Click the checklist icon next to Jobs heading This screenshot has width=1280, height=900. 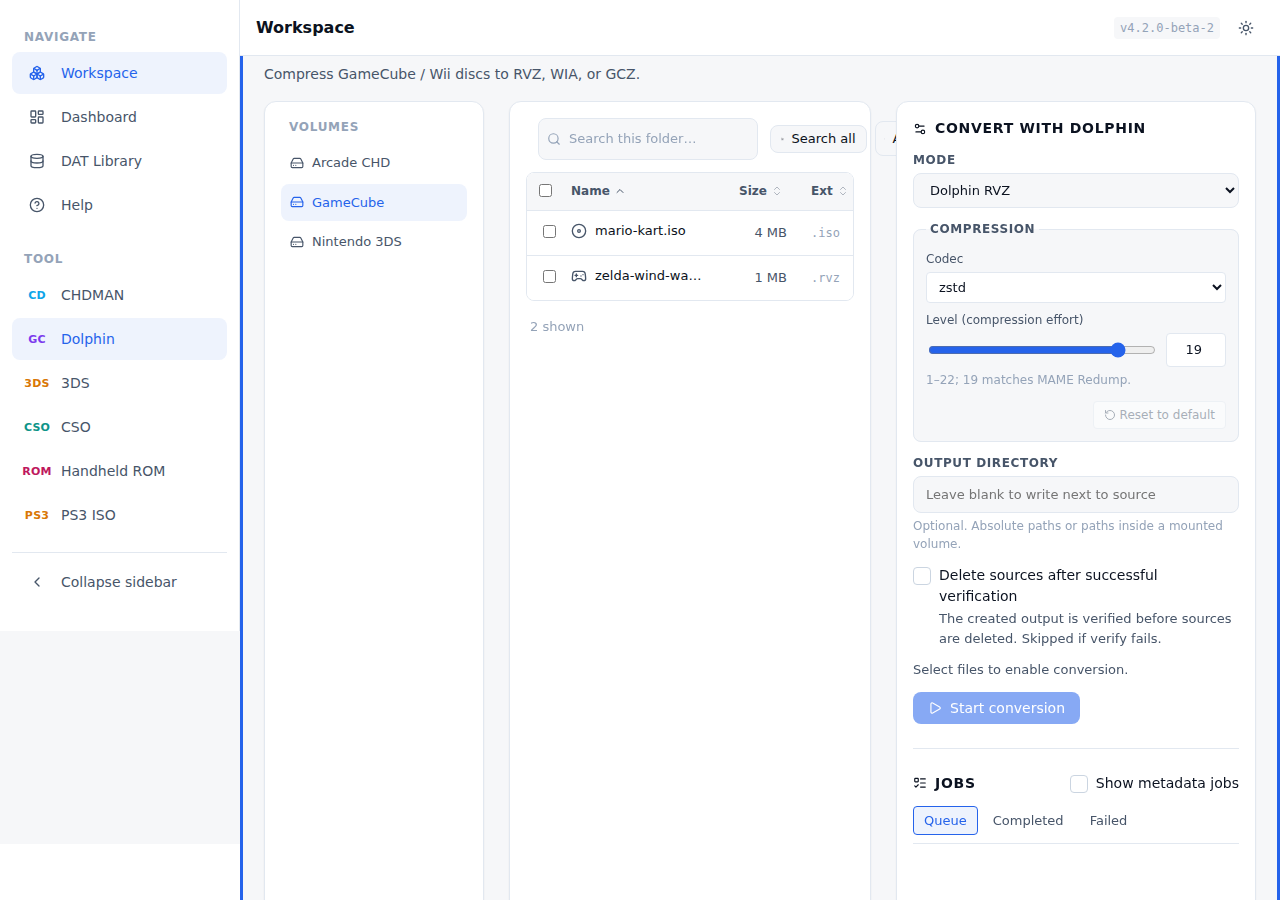[x=920, y=783]
